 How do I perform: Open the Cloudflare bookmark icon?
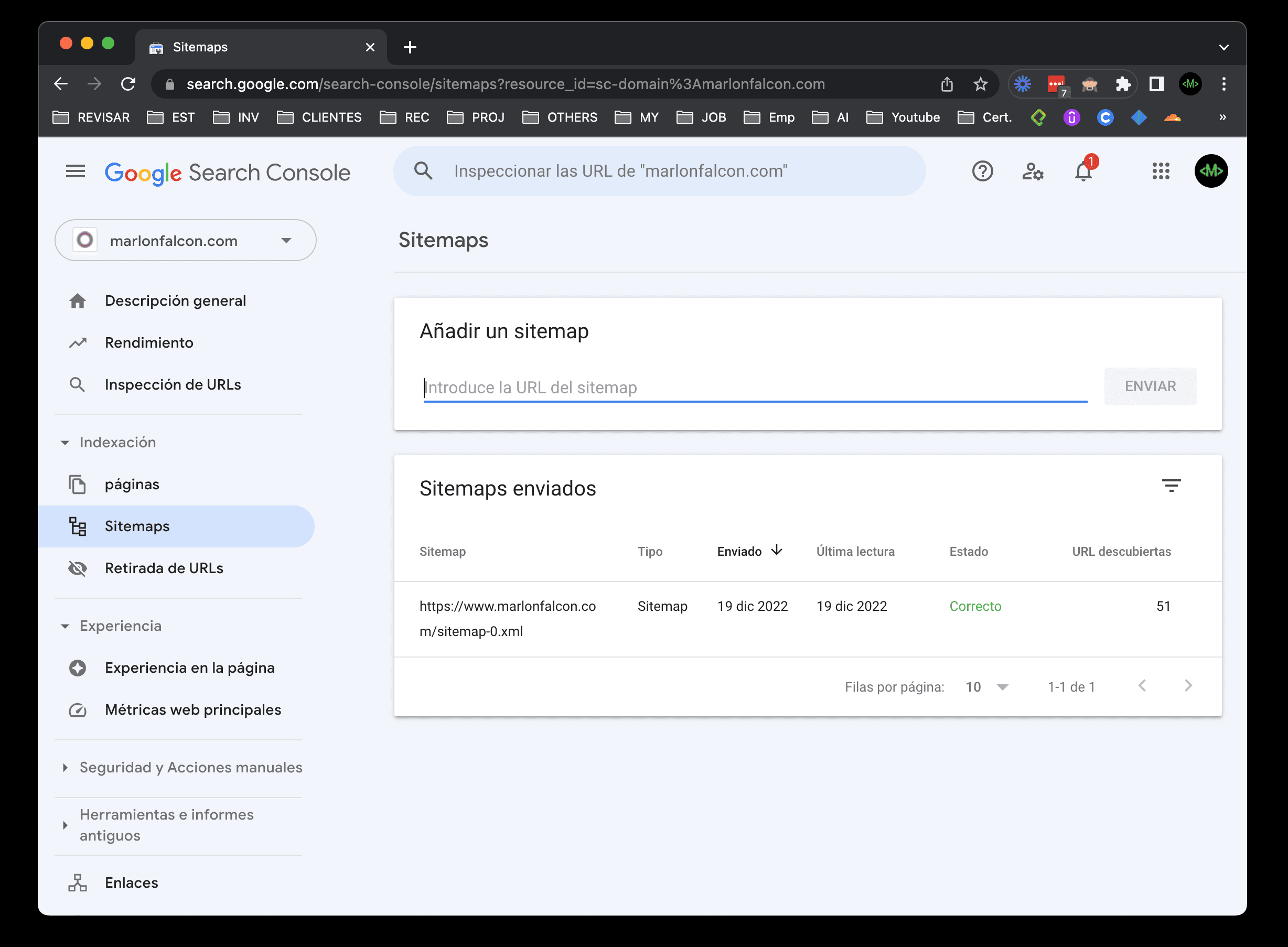coord(1172,117)
